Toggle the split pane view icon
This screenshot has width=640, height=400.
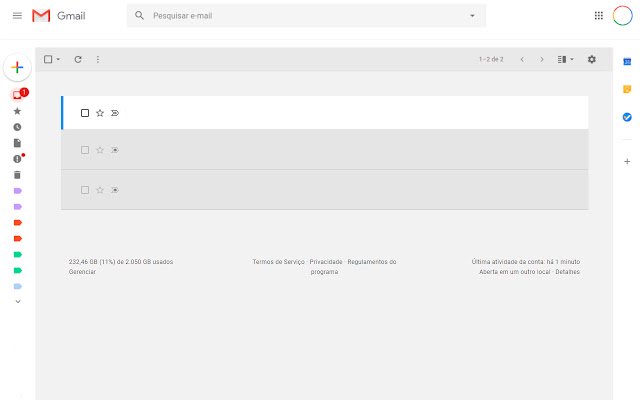click(562, 59)
